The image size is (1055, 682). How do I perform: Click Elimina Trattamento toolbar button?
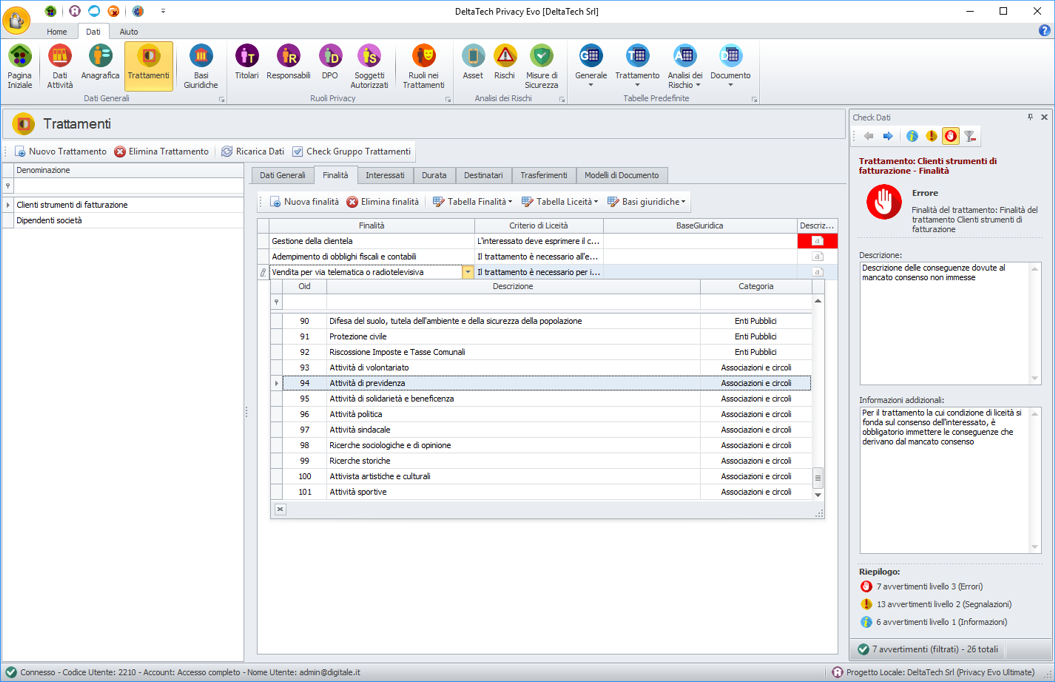coord(161,151)
